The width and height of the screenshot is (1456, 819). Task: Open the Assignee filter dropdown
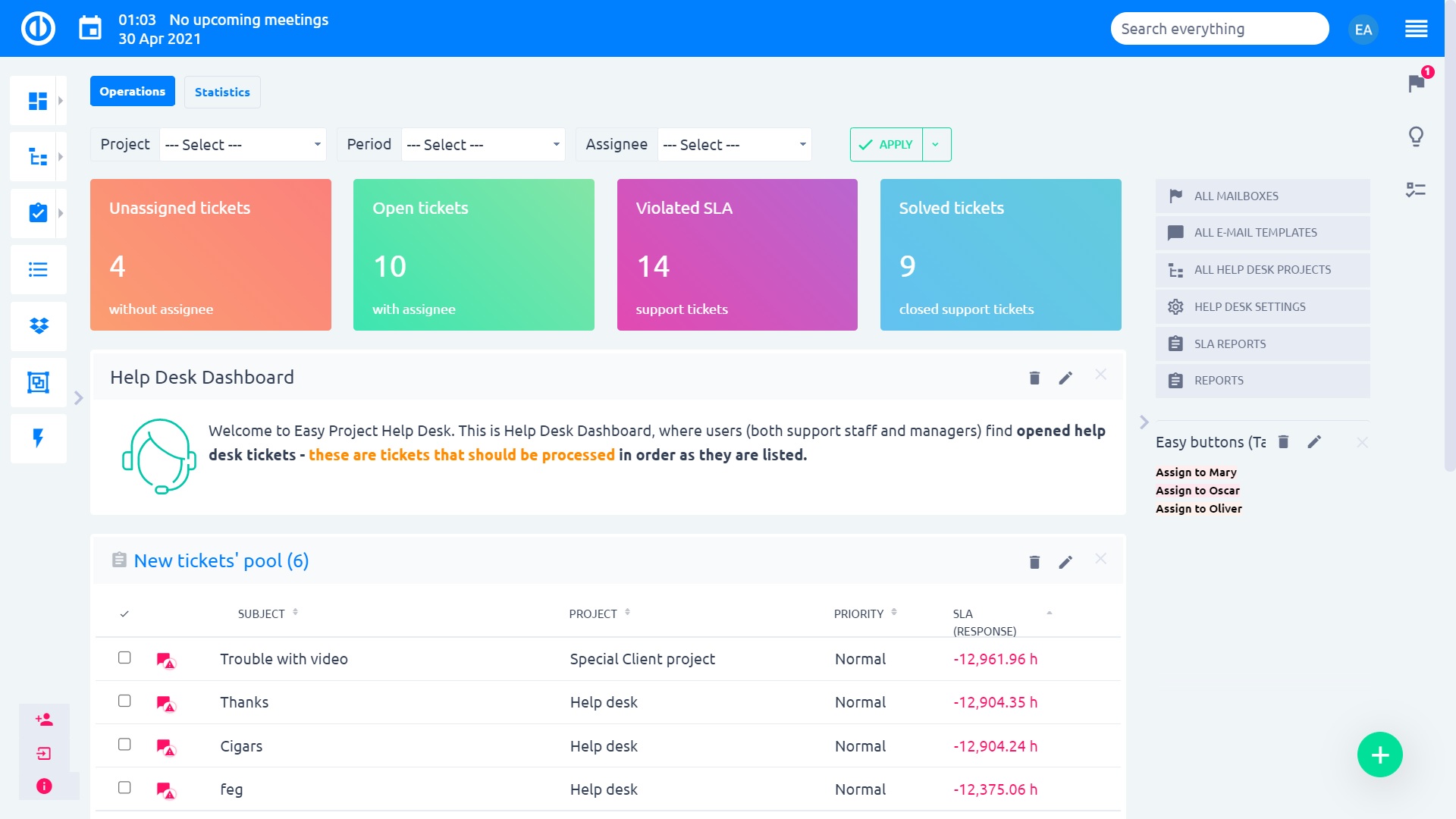tap(735, 144)
